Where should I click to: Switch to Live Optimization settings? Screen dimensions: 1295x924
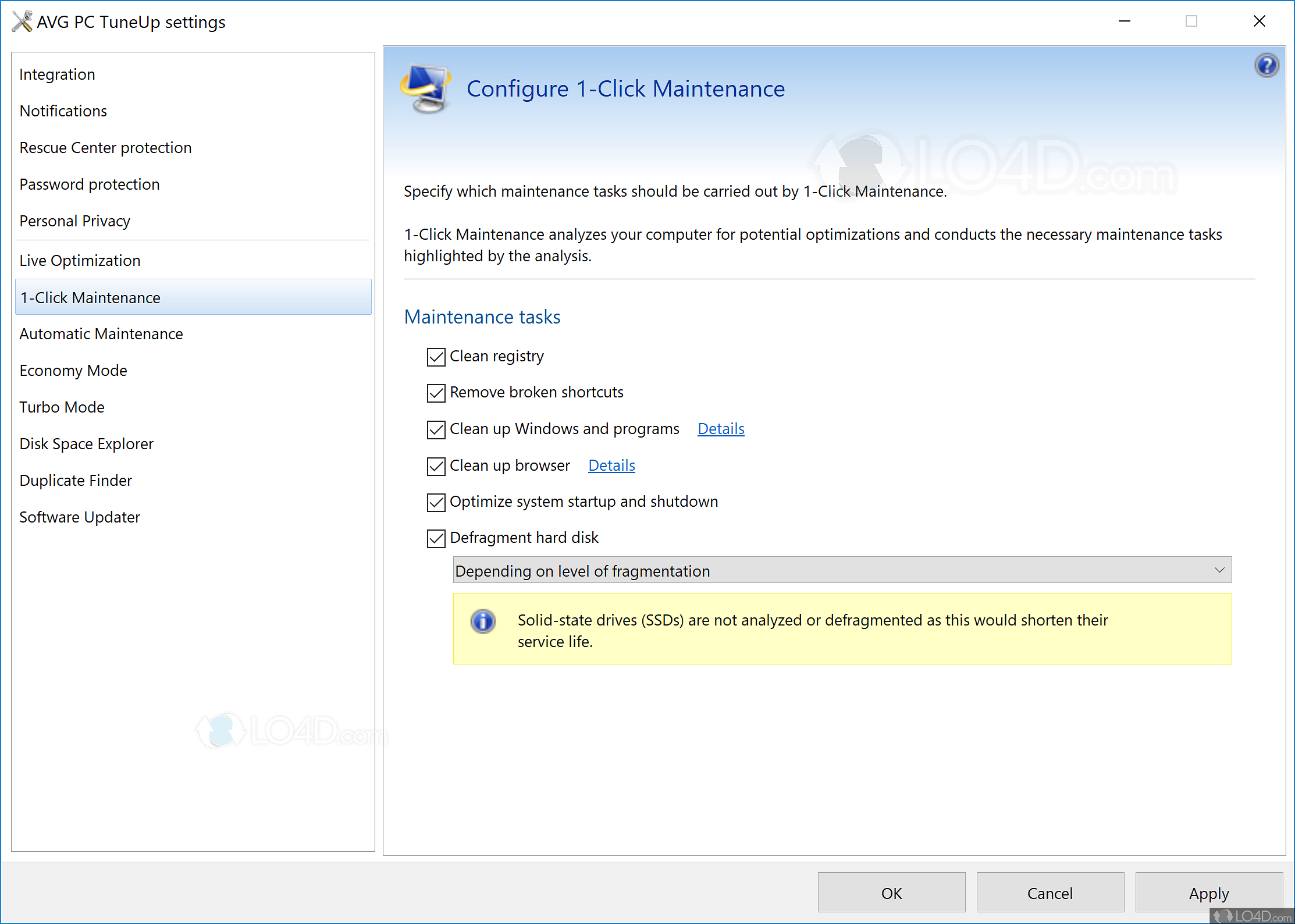(x=80, y=261)
